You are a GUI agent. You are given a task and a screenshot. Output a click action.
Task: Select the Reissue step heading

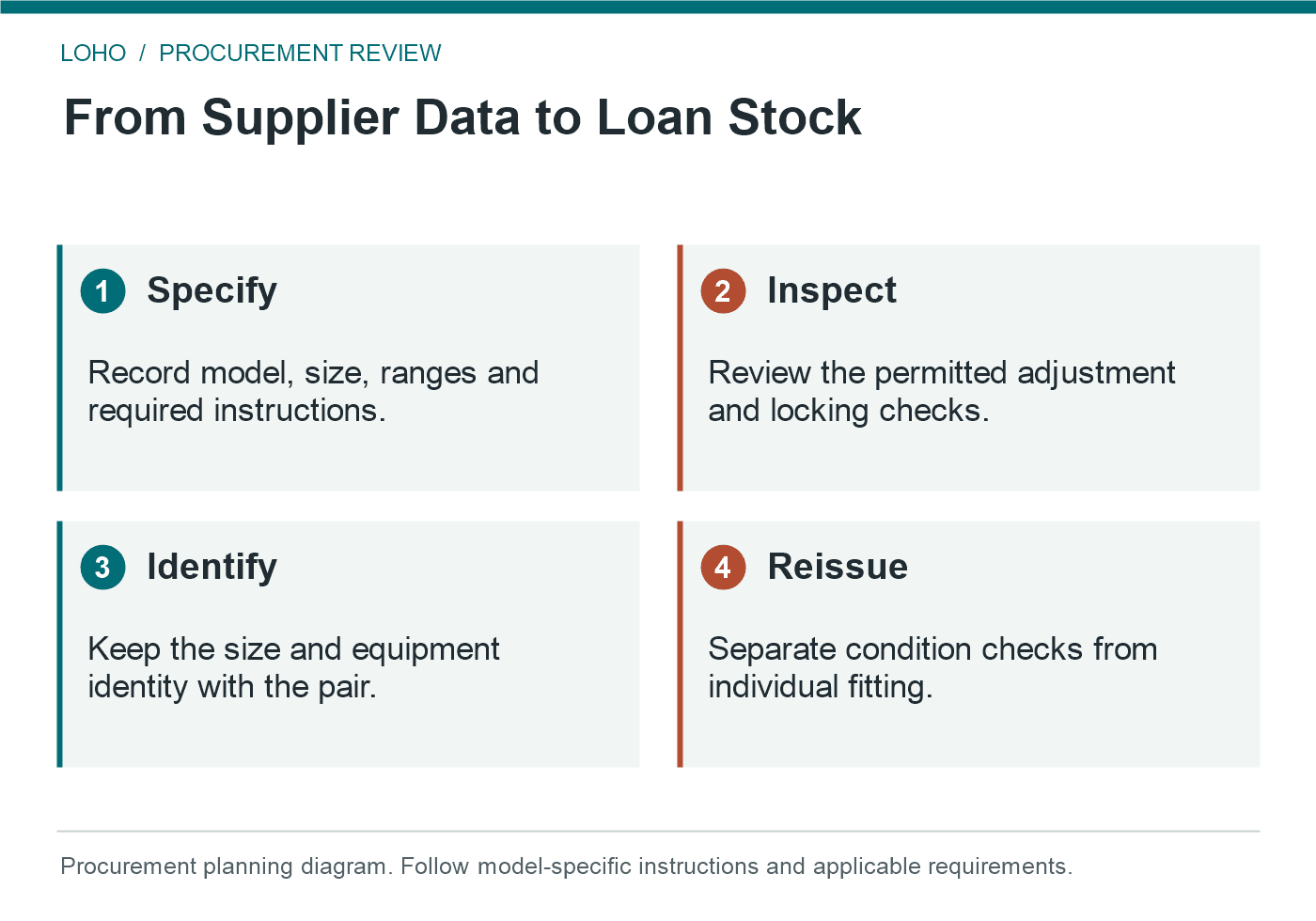[838, 567]
